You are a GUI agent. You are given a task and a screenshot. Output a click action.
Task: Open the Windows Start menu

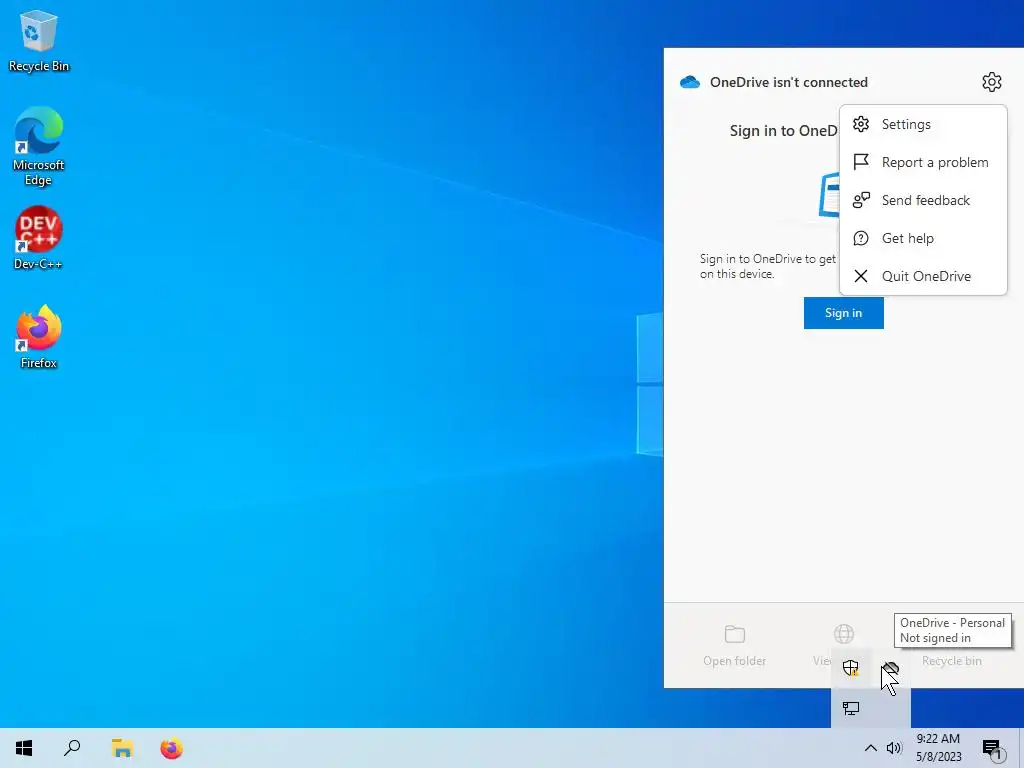click(x=24, y=748)
